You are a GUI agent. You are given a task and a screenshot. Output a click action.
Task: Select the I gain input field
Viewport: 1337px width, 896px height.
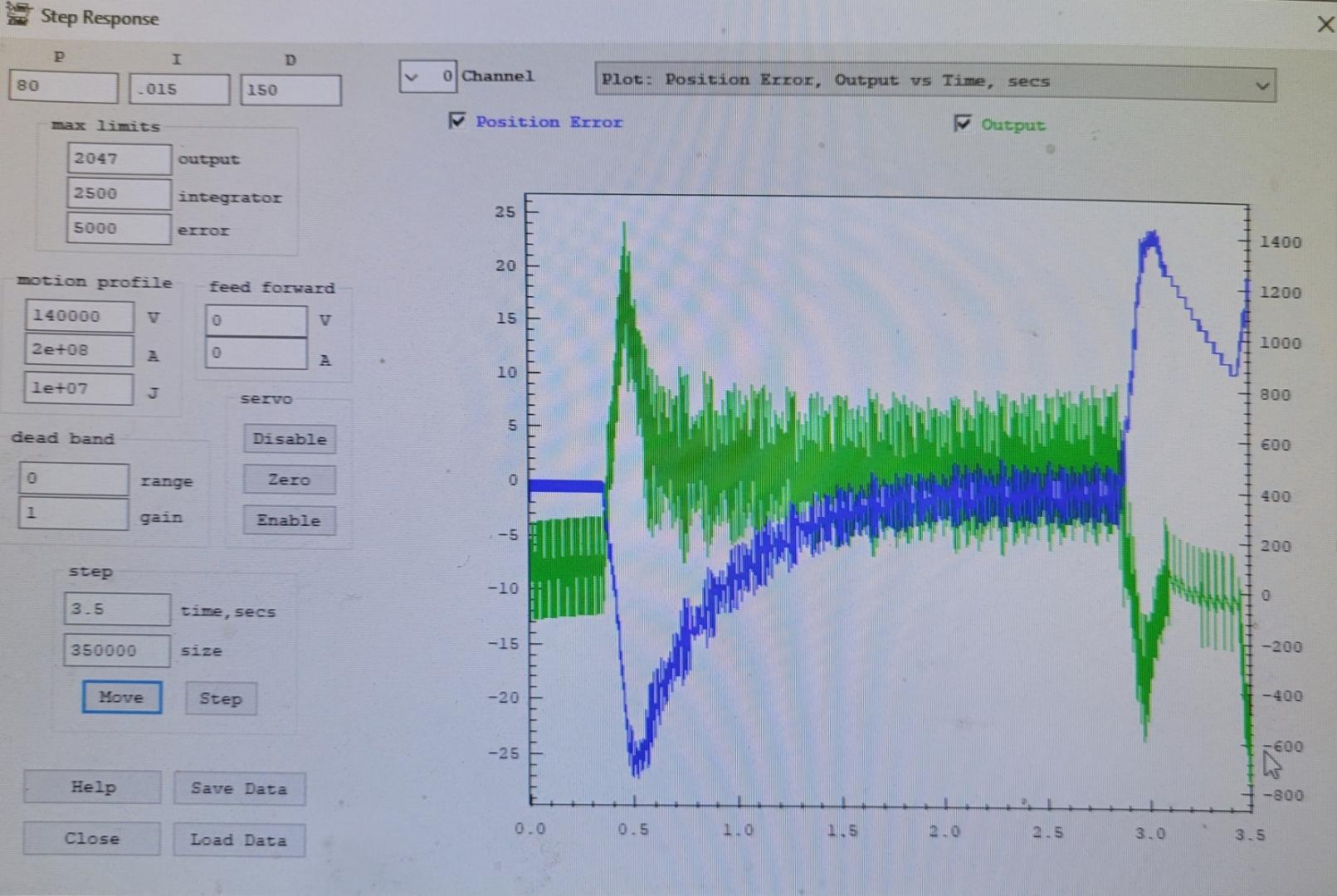coord(179,90)
